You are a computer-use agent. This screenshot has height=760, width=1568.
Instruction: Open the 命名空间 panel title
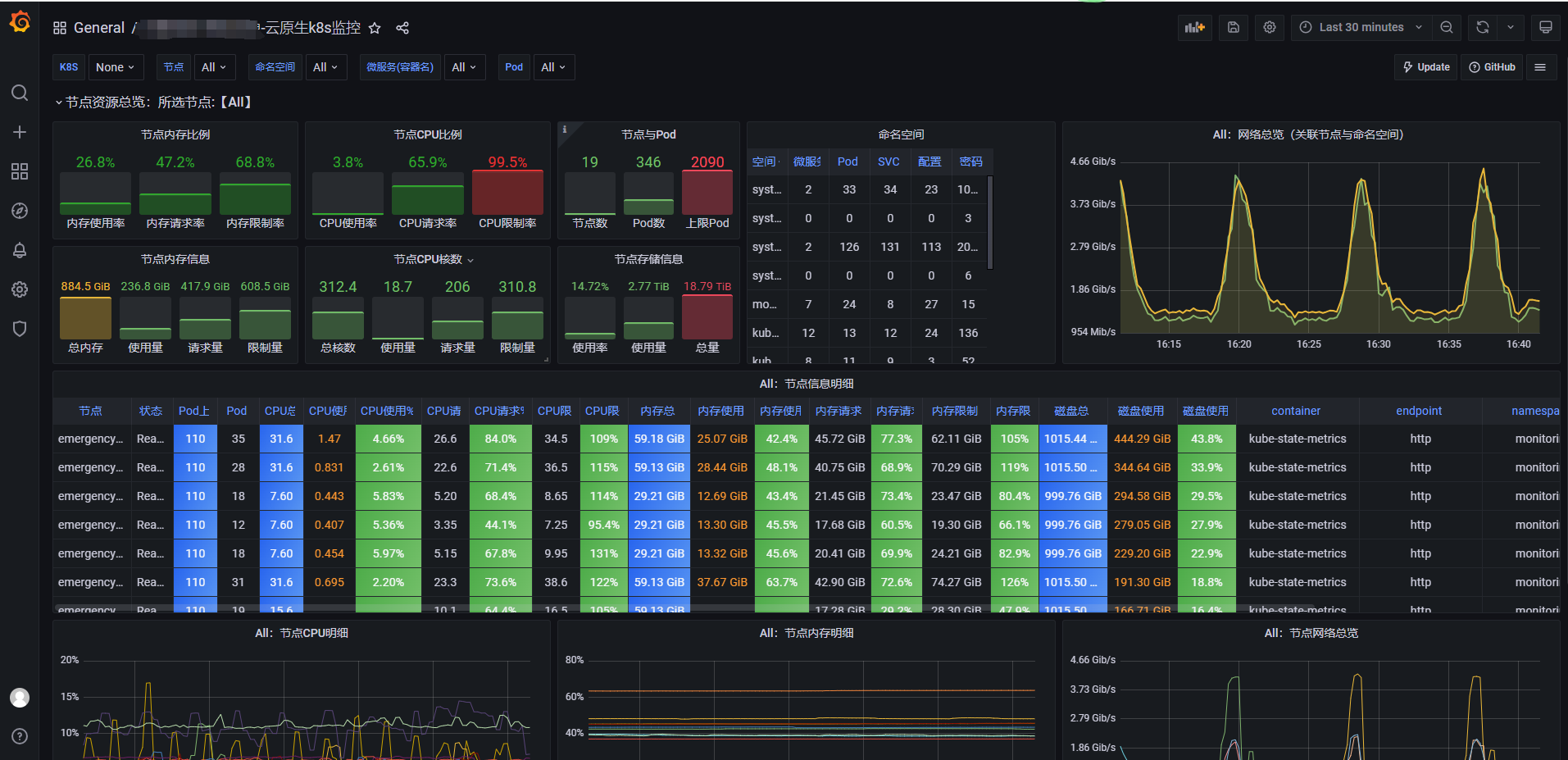tap(901, 134)
